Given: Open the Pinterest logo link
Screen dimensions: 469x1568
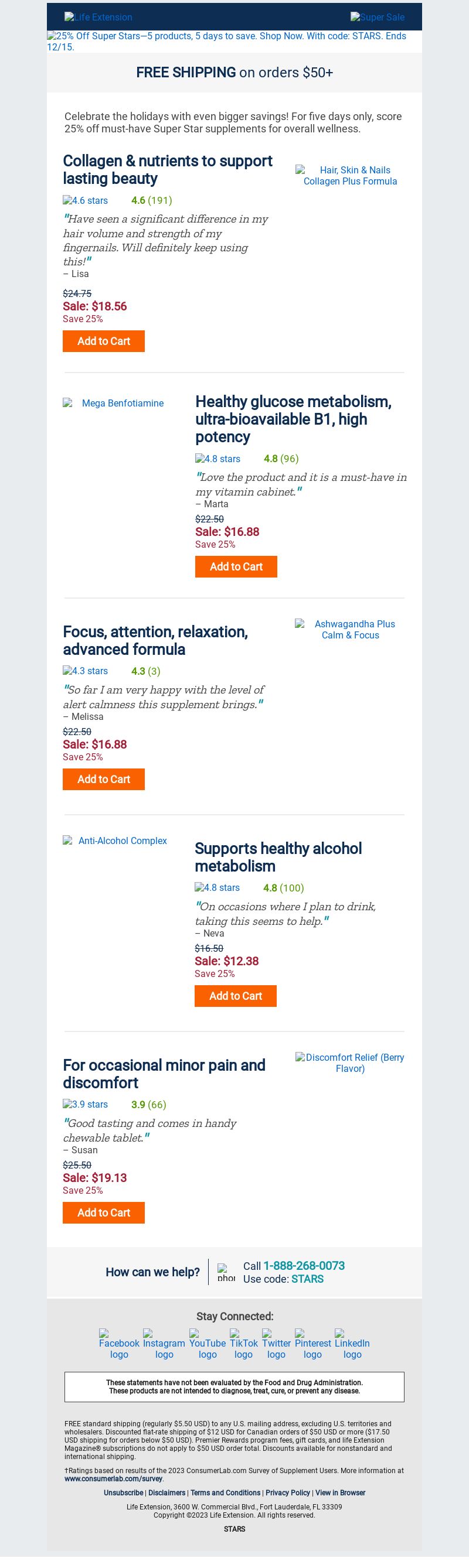Looking at the screenshot, I should (312, 1344).
